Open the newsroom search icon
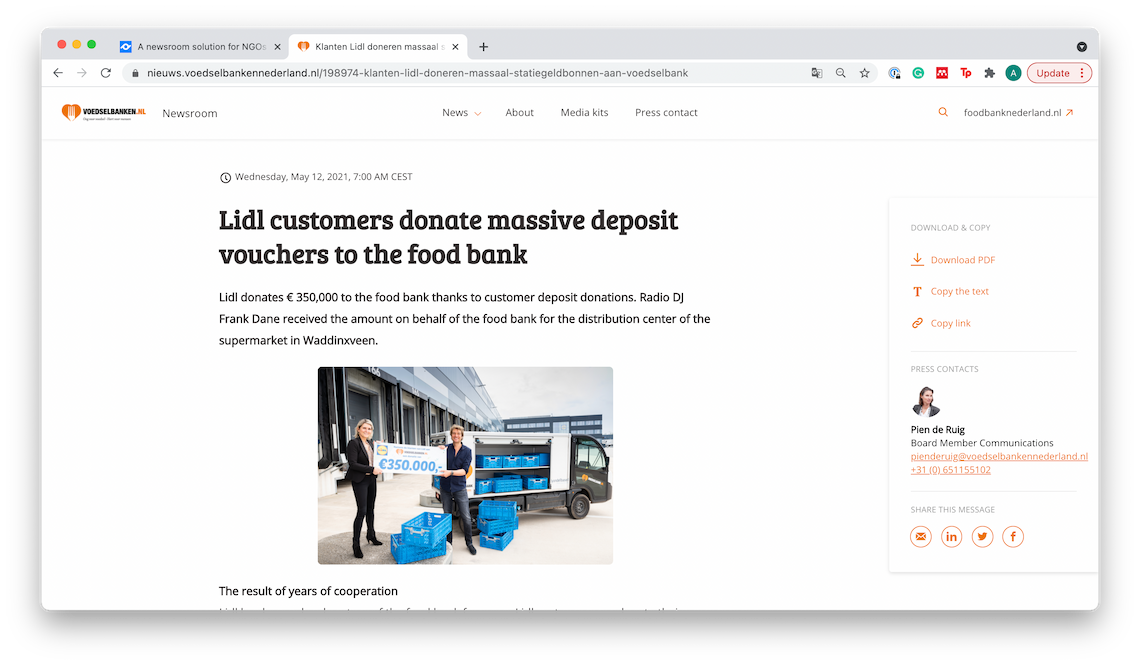The width and height of the screenshot is (1140, 665). [943, 113]
